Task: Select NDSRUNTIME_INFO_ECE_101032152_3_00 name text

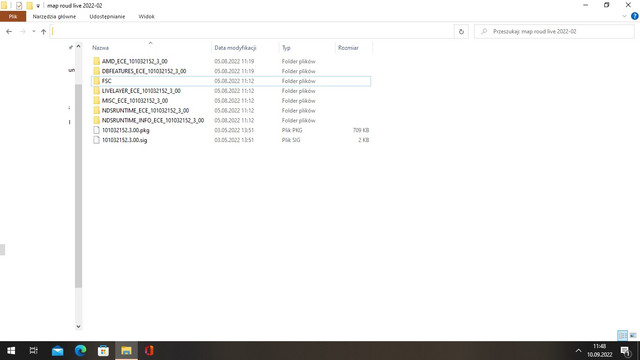Action: 153,120
